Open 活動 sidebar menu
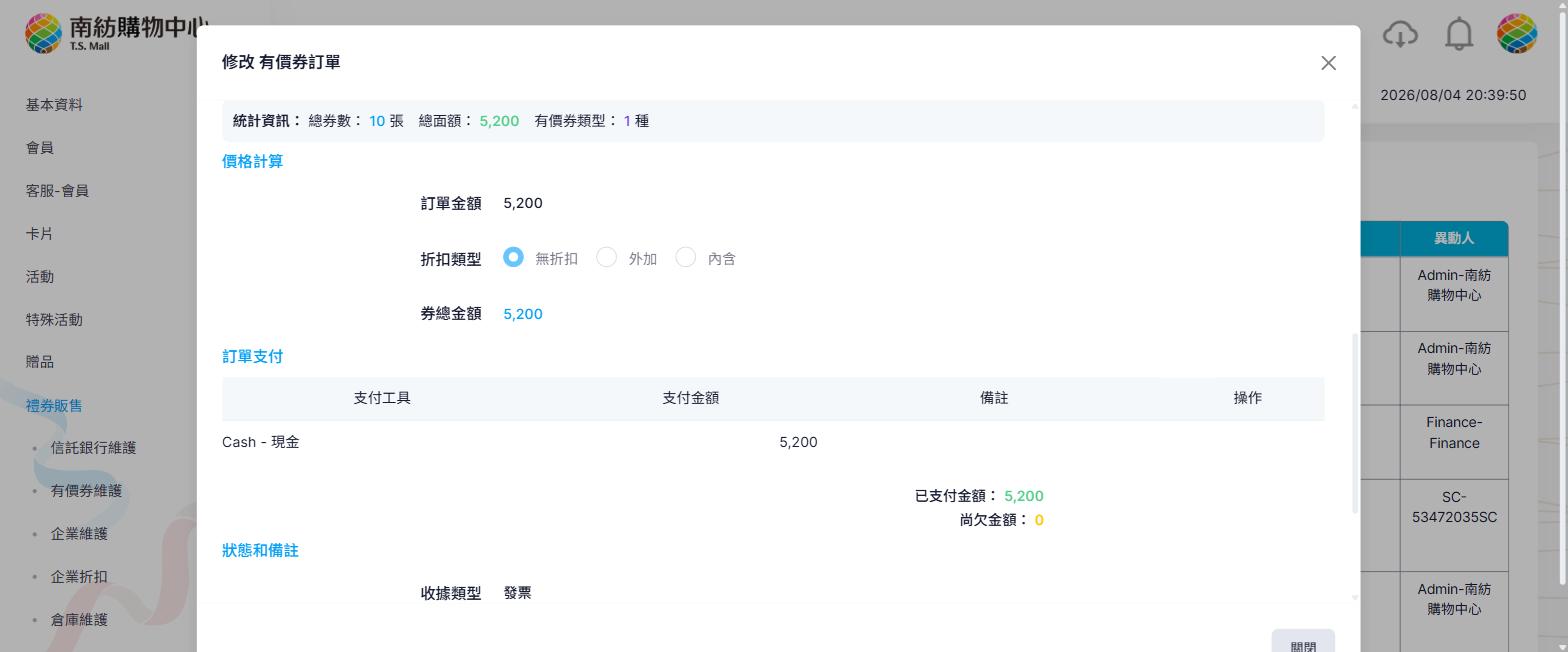This screenshot has height=652, width=1568. 40,277
